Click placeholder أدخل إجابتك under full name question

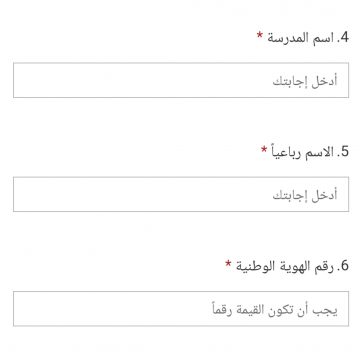(305, 195)
